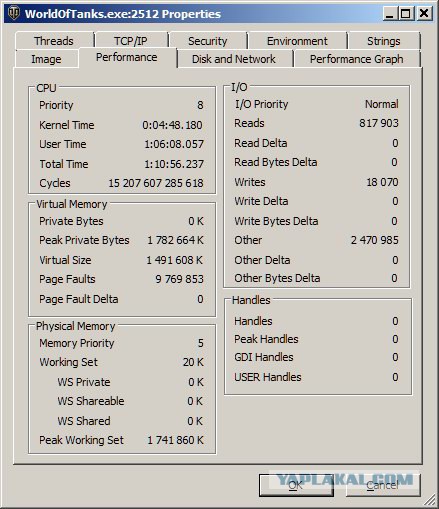Click the Page Fault Delta label

79,299
